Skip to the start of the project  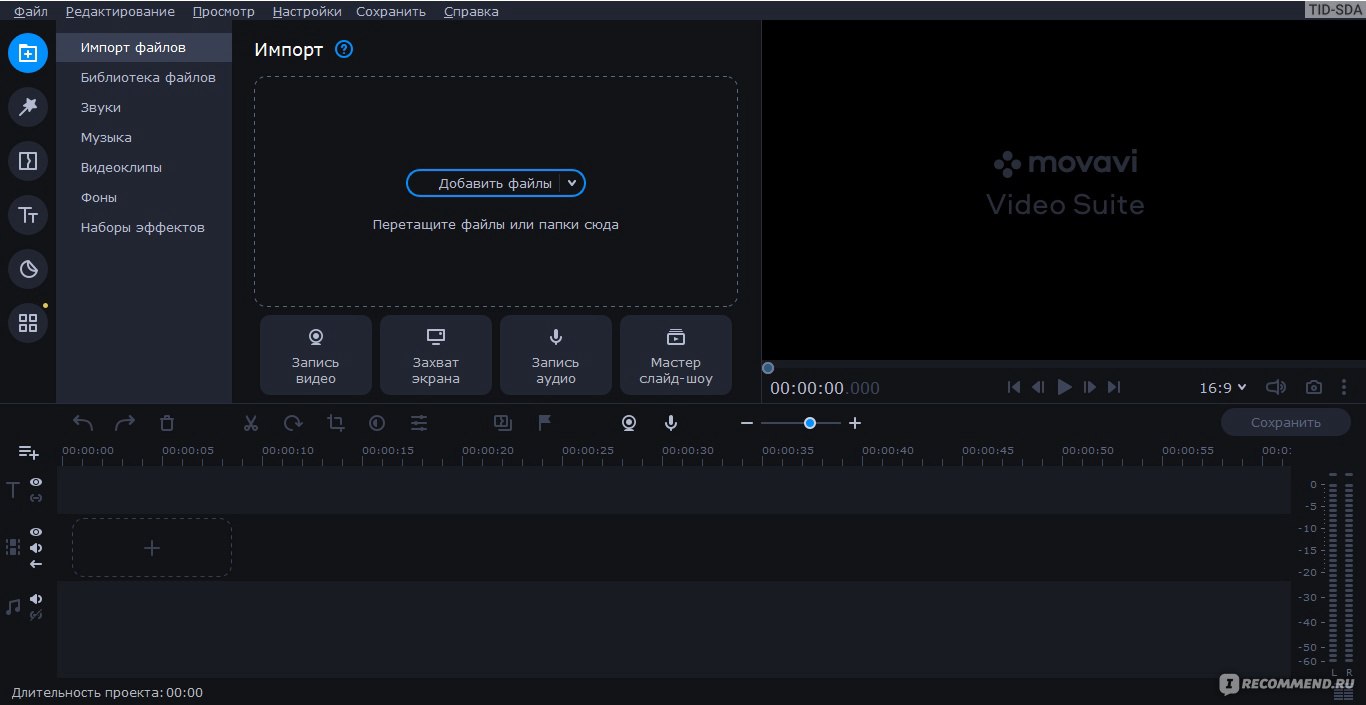tap(1014, 387)
